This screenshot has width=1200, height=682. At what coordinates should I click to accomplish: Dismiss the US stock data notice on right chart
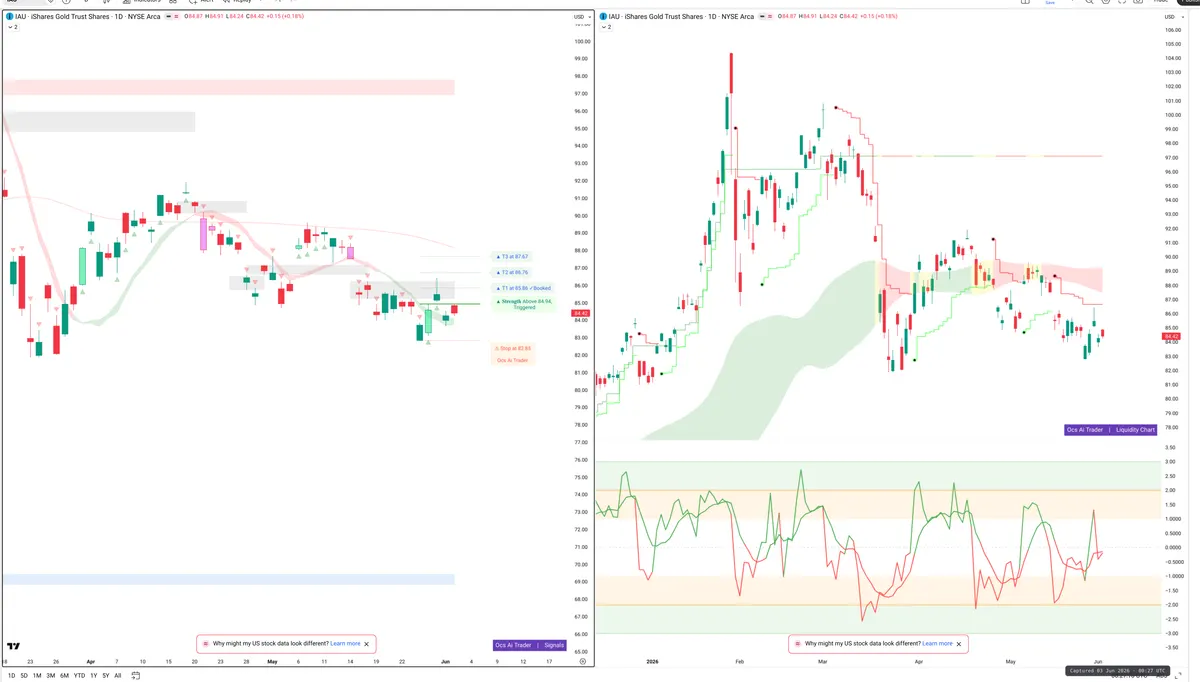(x=959, y=644)
